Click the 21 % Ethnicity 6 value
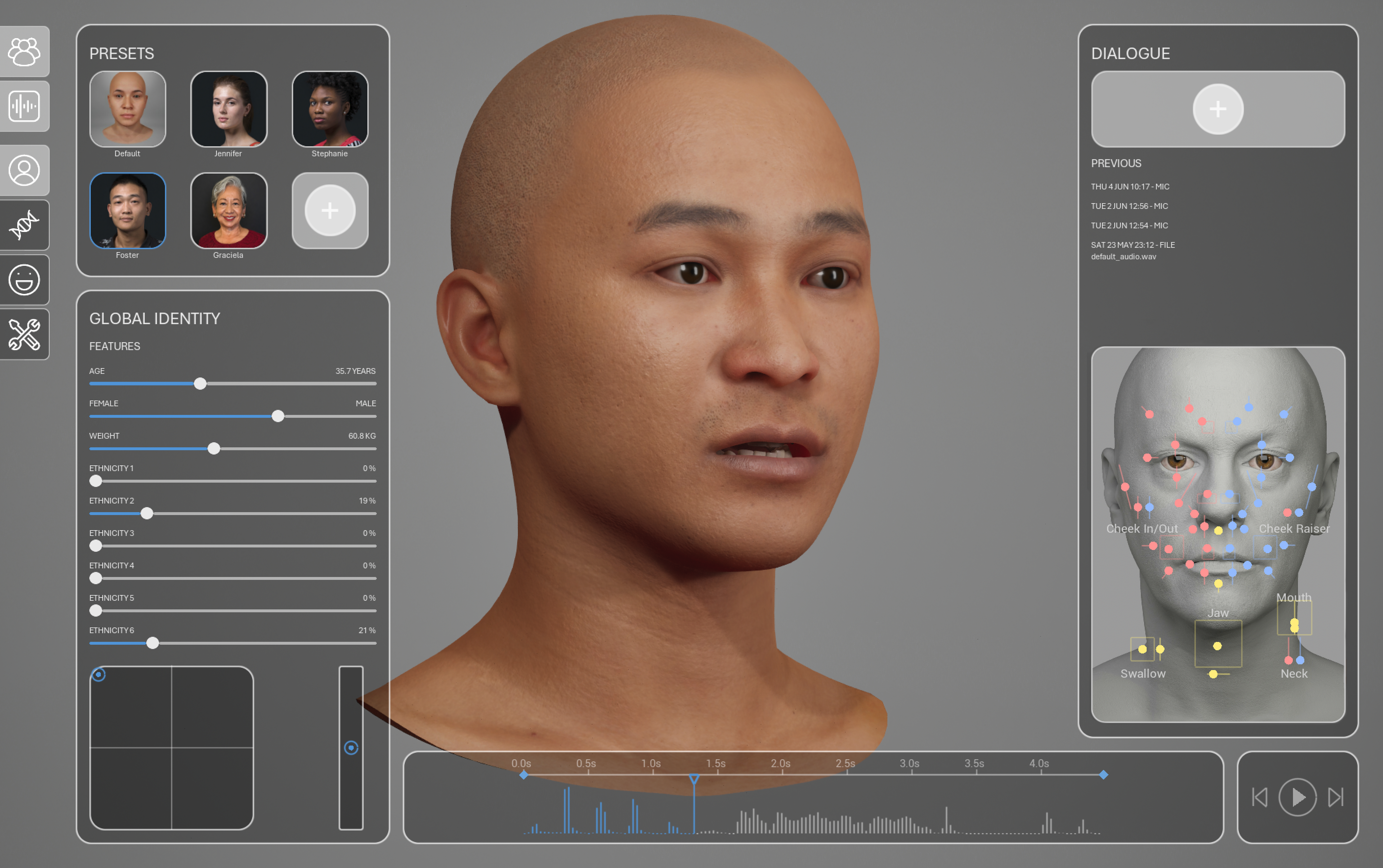1383x868 pixels. coord(367,631)
